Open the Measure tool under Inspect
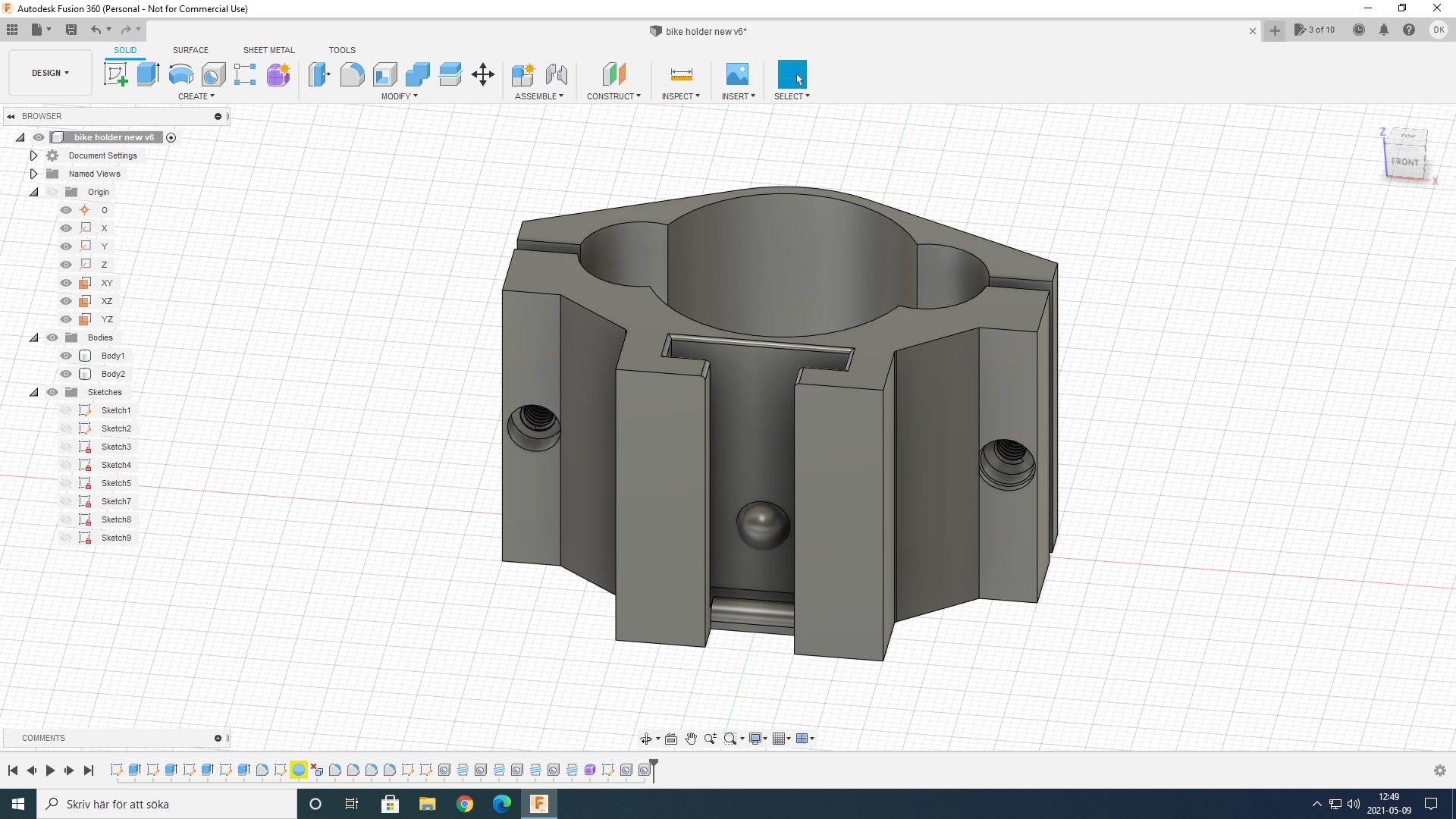The width and height of the screenshot is (1456, 819). (x=681, y=74)
